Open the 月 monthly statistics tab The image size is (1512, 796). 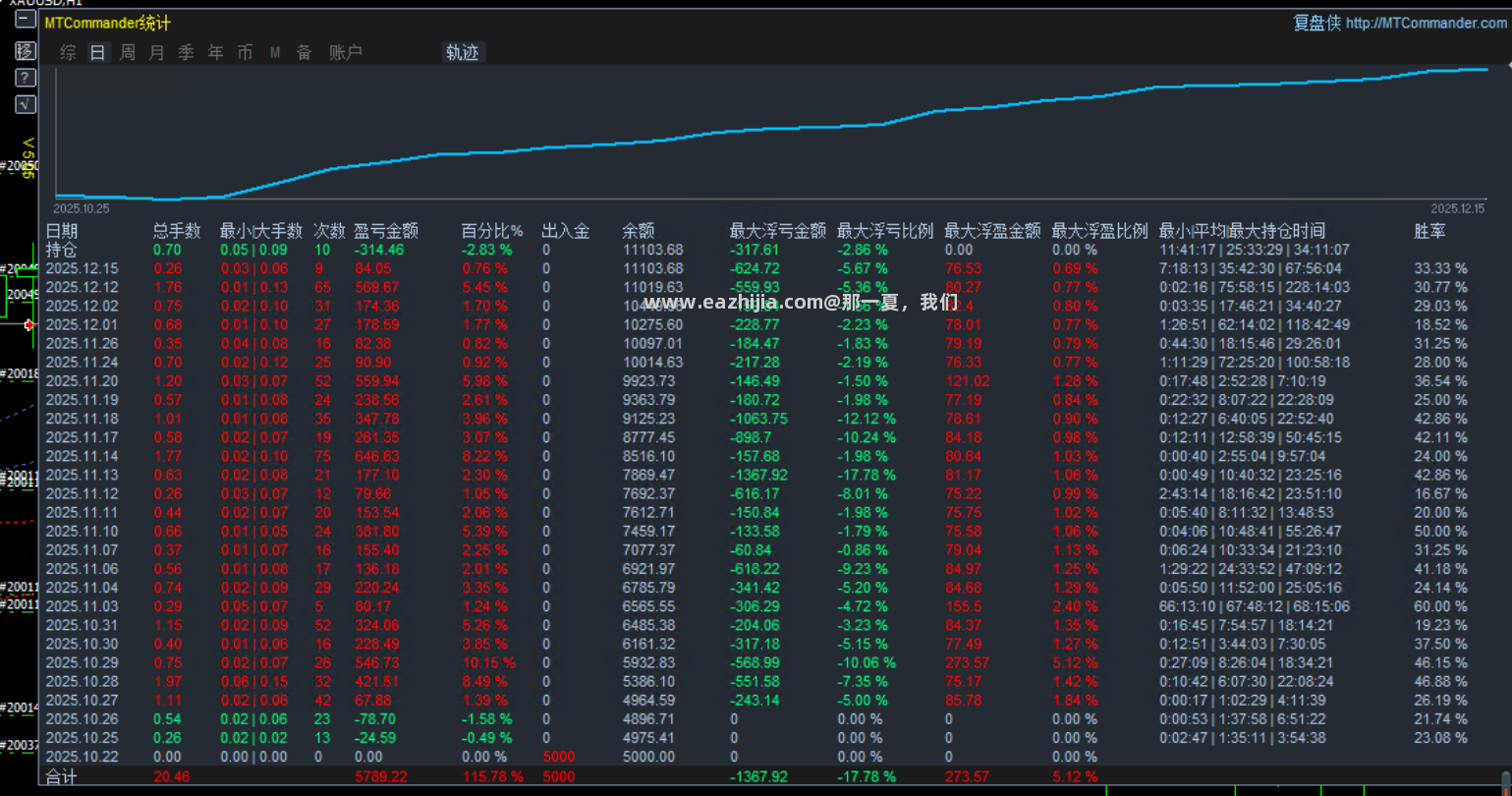pyautogui.click(x=156, y=53)
